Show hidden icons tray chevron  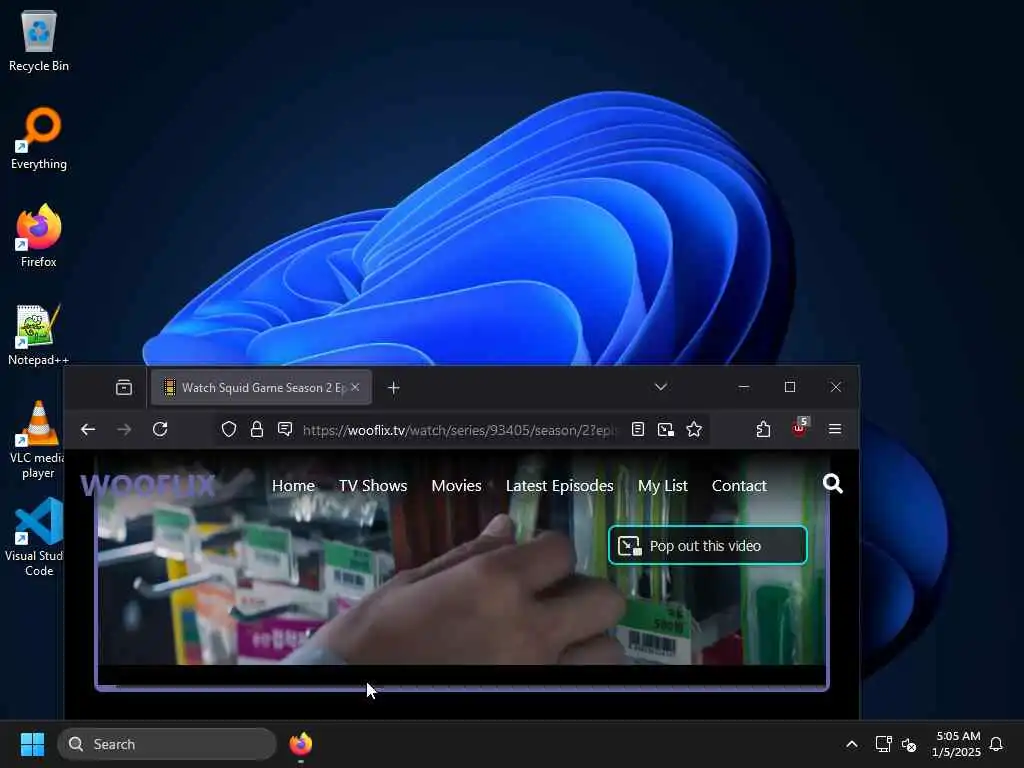pyautogui.click(x=852, y=744)
